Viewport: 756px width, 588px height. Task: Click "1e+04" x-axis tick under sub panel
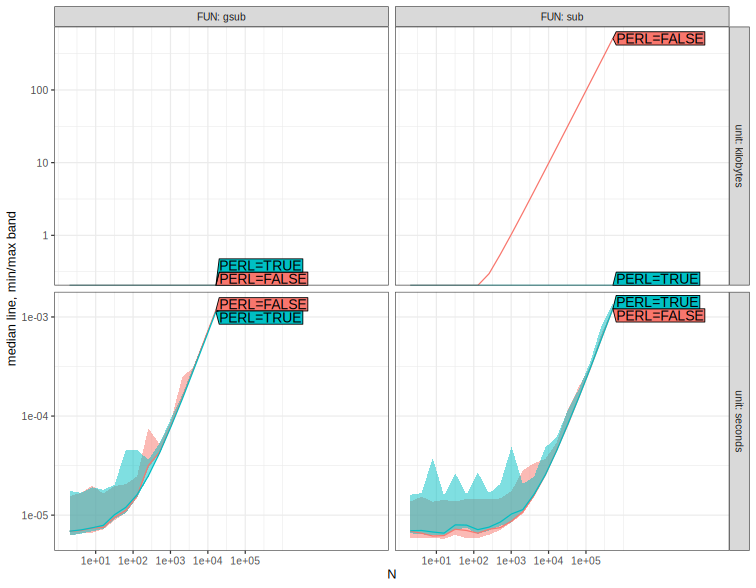point(549,561)
